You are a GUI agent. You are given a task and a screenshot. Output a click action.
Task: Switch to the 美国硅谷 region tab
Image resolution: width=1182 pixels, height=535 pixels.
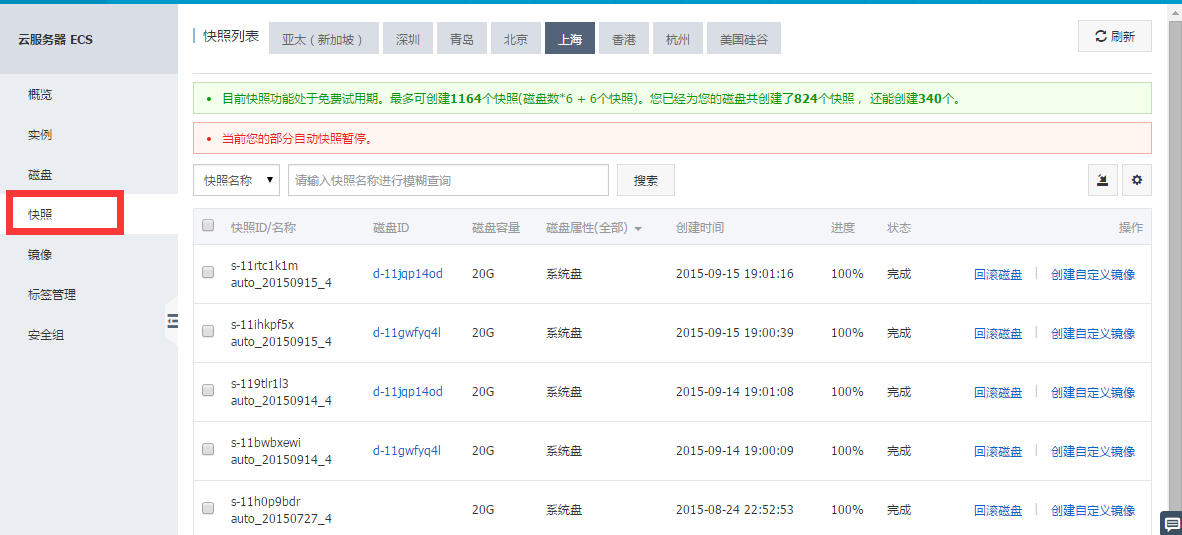coord(744,40)
